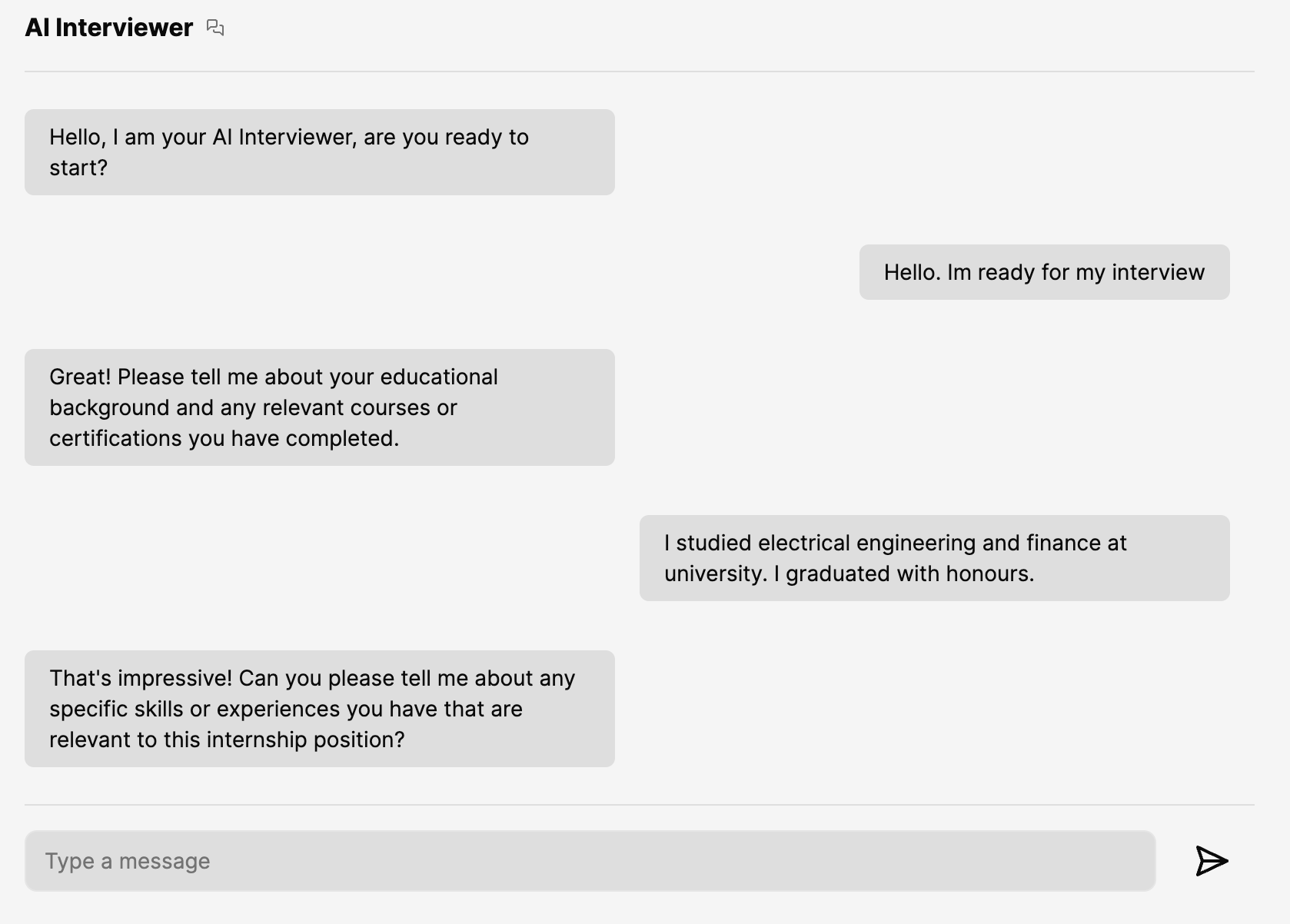Click the "Im ready for my interview" reply bubble
Viewport: 1290px width, 924px height.
[1043, 272]
